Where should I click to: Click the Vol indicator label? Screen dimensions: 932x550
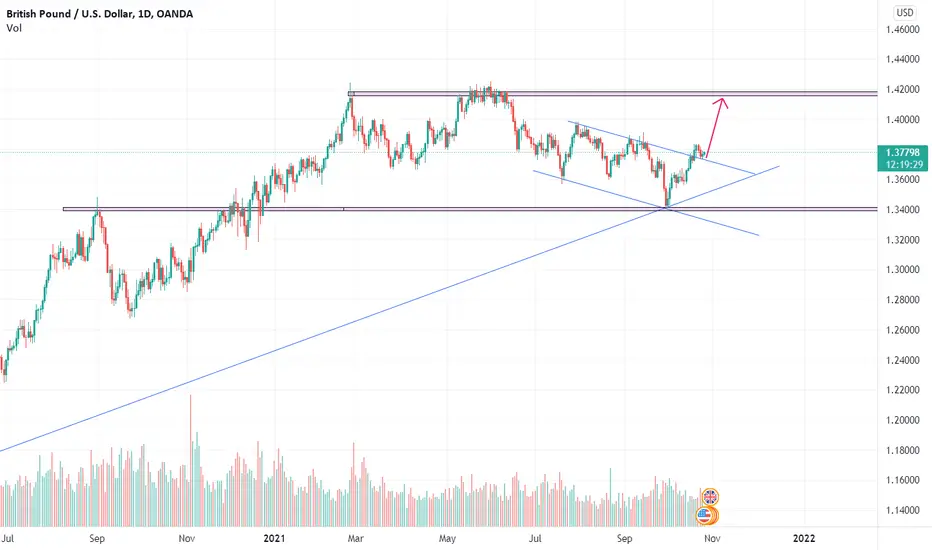pyautogui.click(x=14, y=28)
